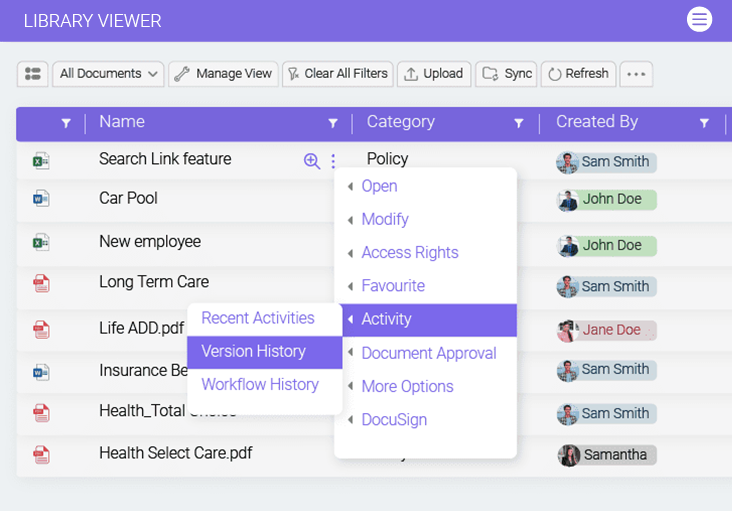Open the All Documents view dropdown
The height and width of the screenshot is (511, 732).
pos(108,74)
